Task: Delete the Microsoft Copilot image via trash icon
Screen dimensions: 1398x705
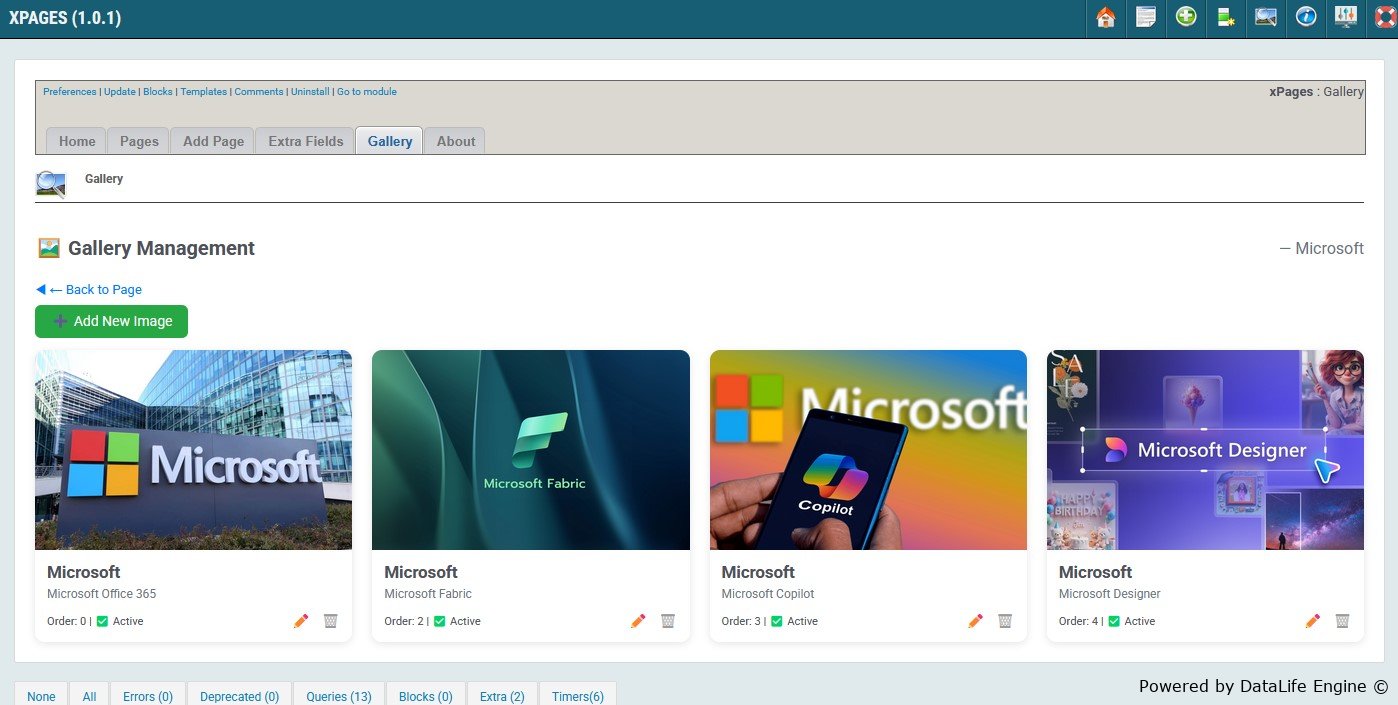Action: (x=1005, y=621)
